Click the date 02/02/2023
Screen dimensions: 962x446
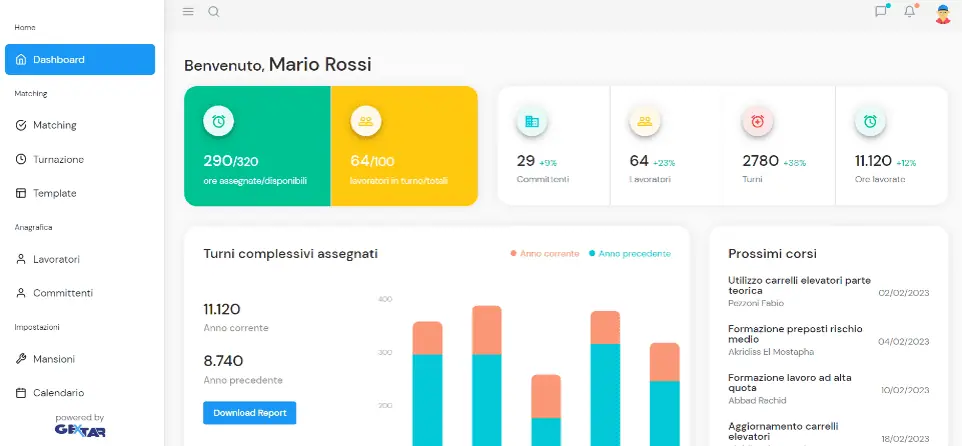[904, 293]
